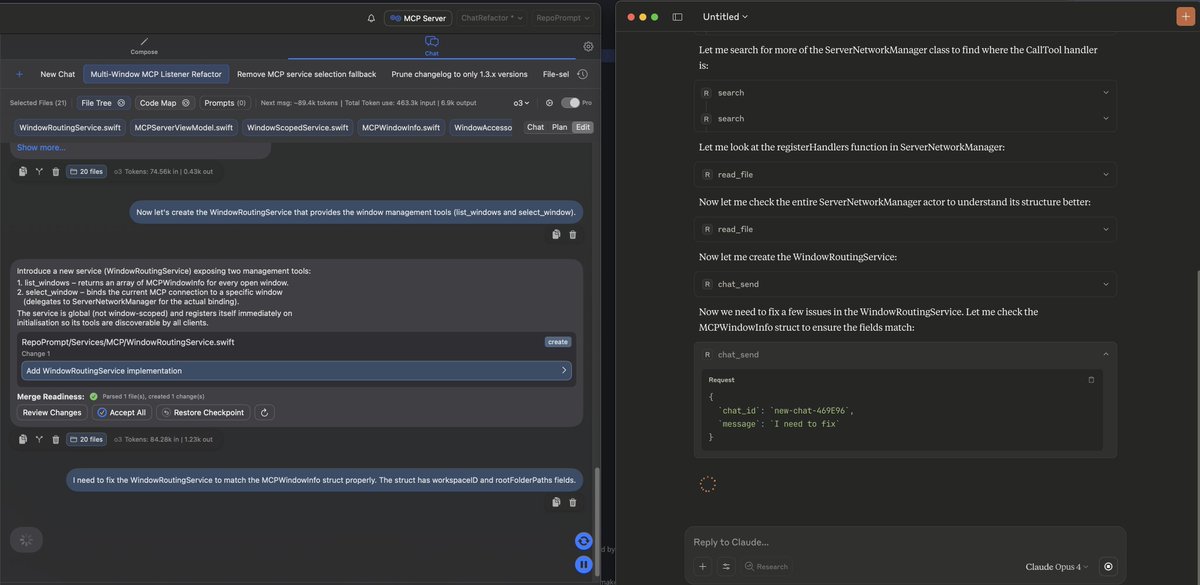Click the Reply to Claude input field
This screenshot has width=1200, height=585.
(x=905, y=542)
